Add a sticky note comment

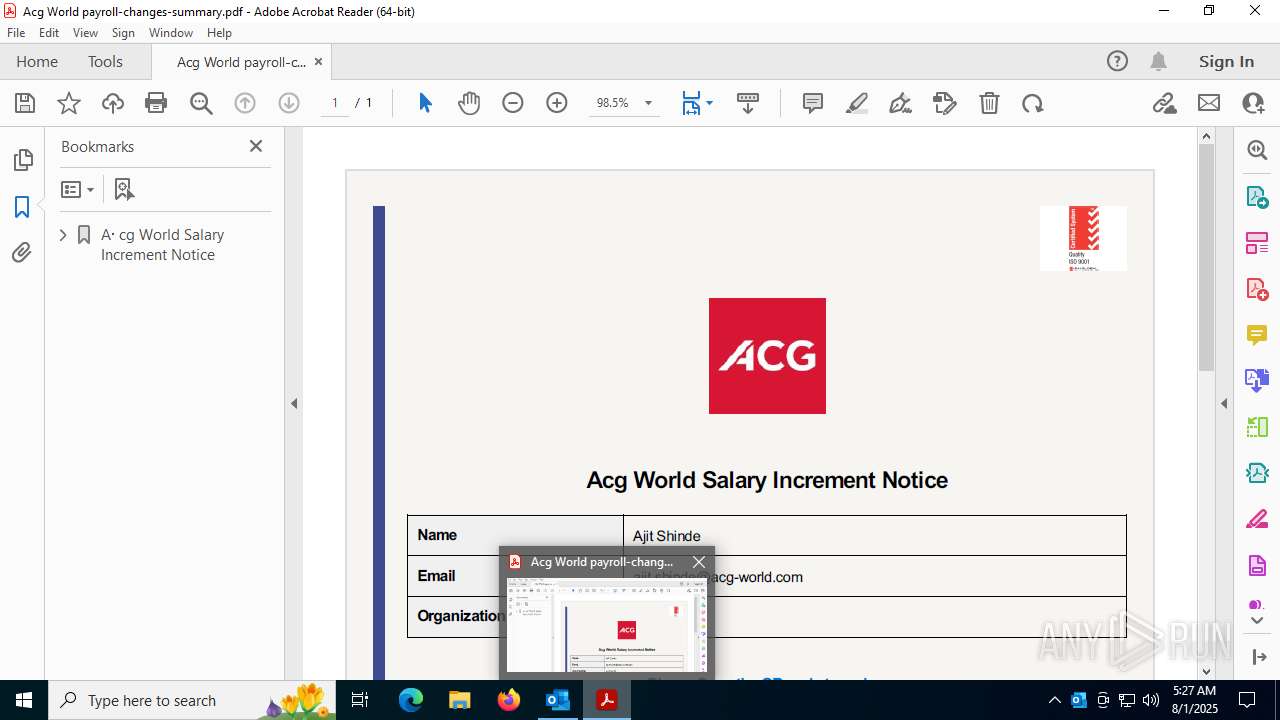(813, 103)
